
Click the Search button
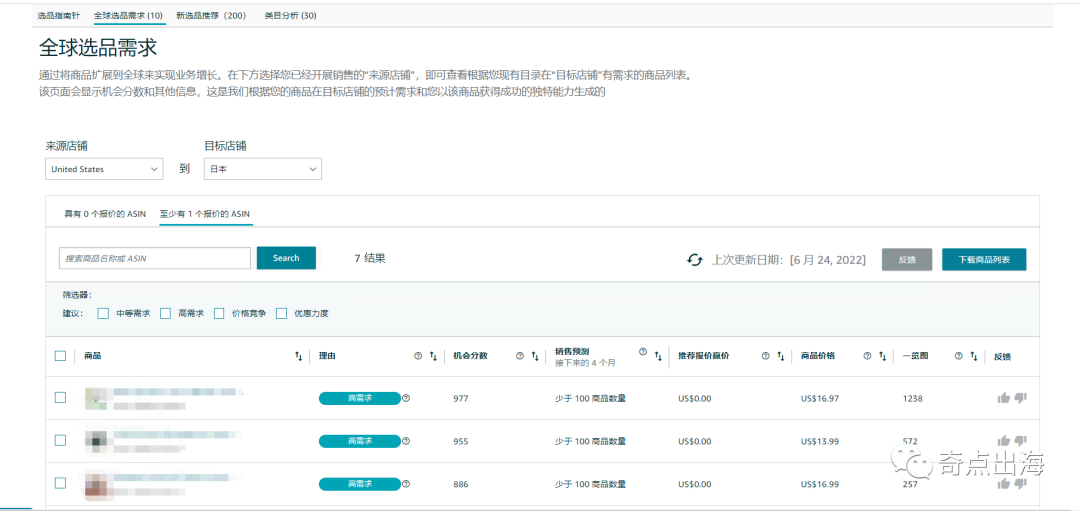click(286, 258)
